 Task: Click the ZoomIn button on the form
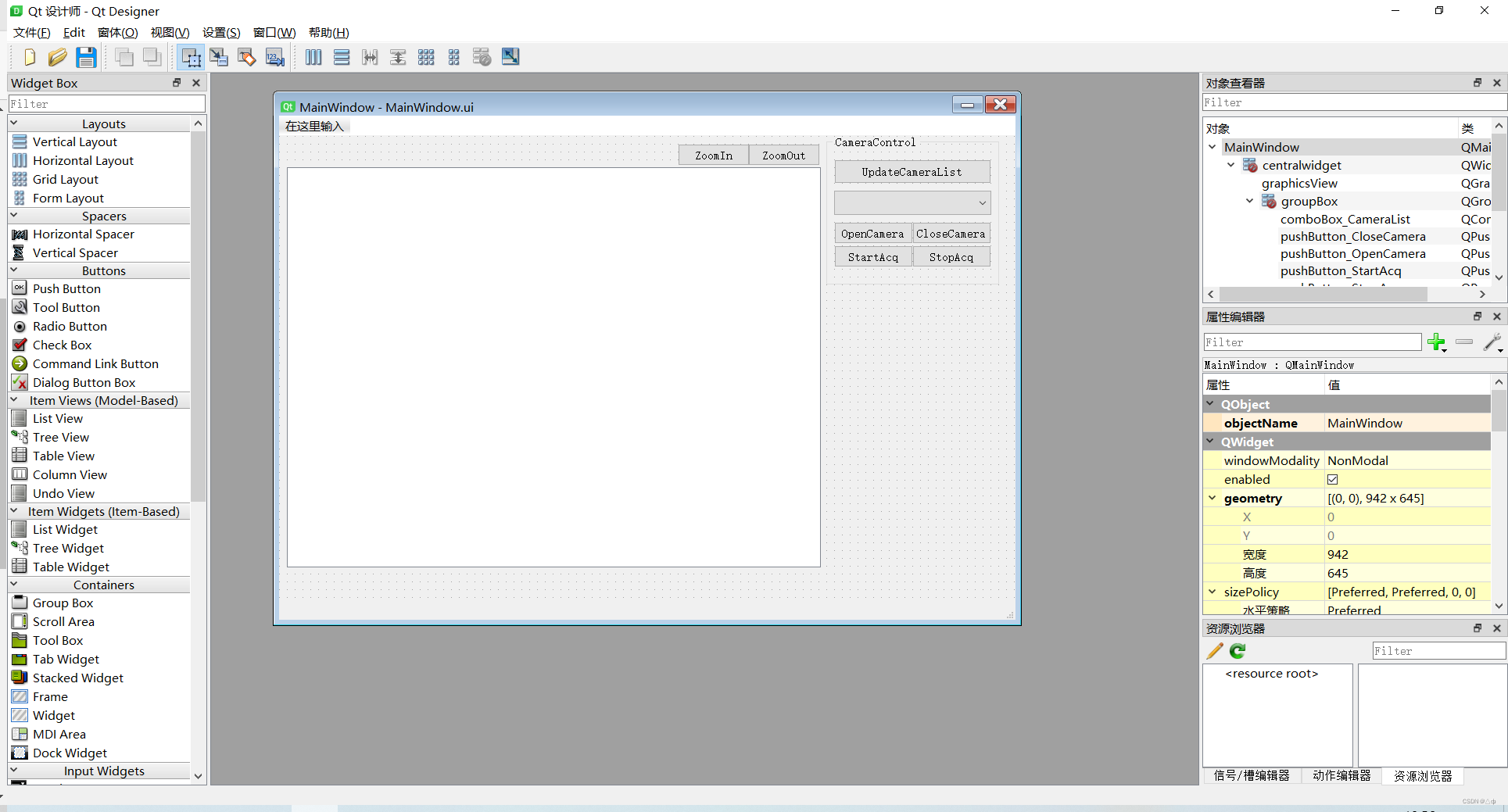[714, 156]
